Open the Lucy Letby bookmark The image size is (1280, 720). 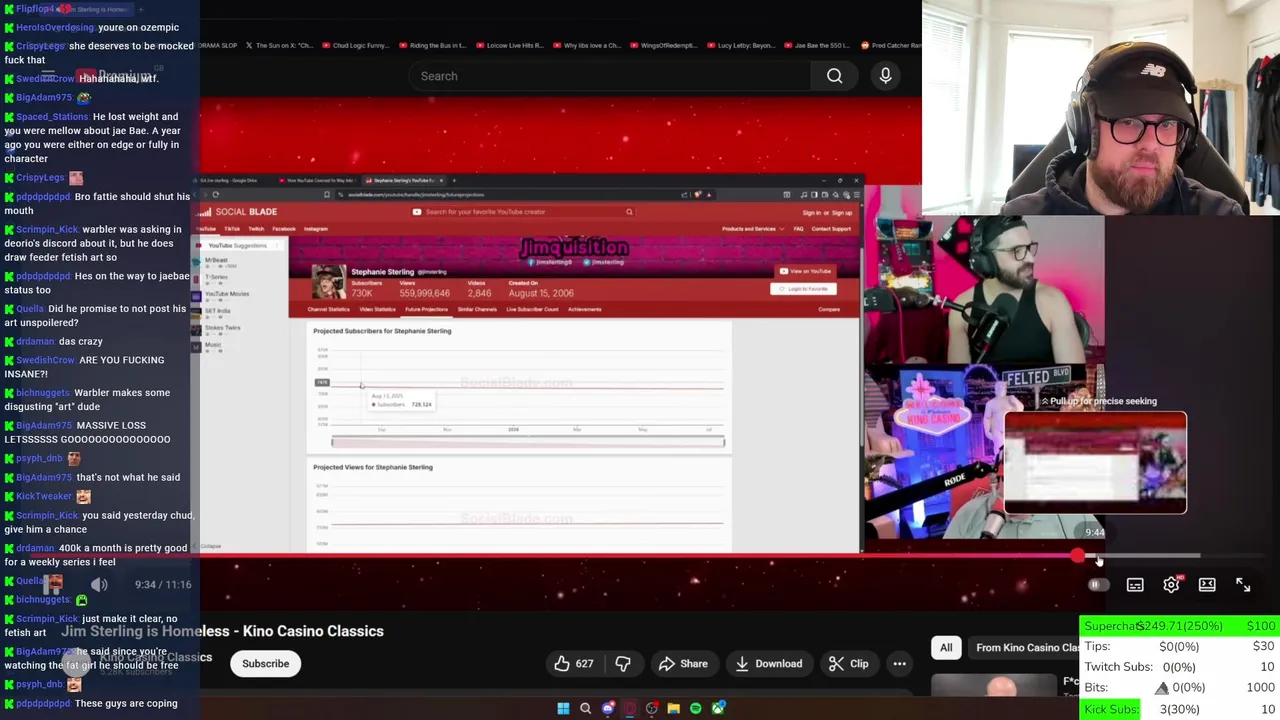click(740, 45)
